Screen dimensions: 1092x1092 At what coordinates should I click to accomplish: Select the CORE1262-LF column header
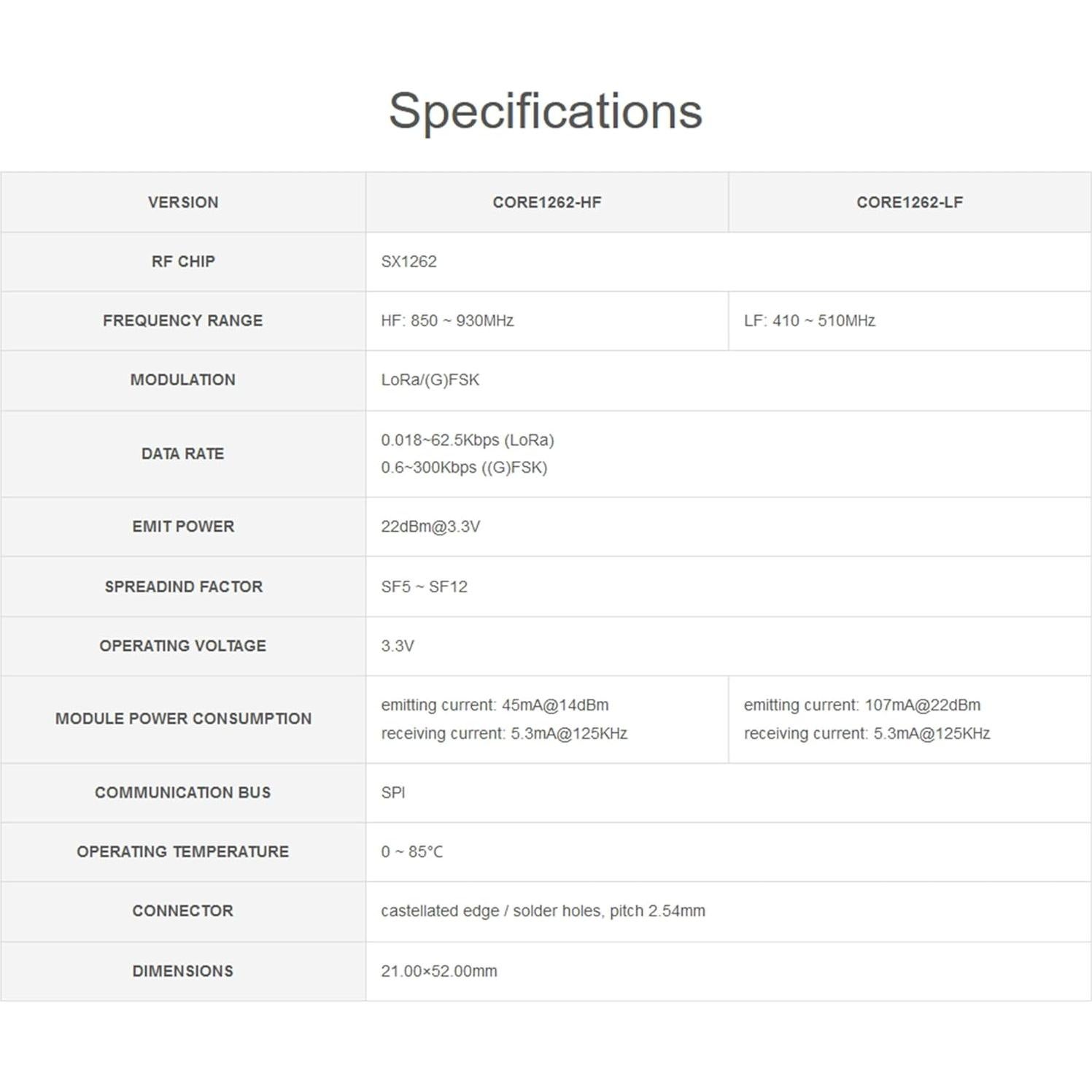click(909, 202)
